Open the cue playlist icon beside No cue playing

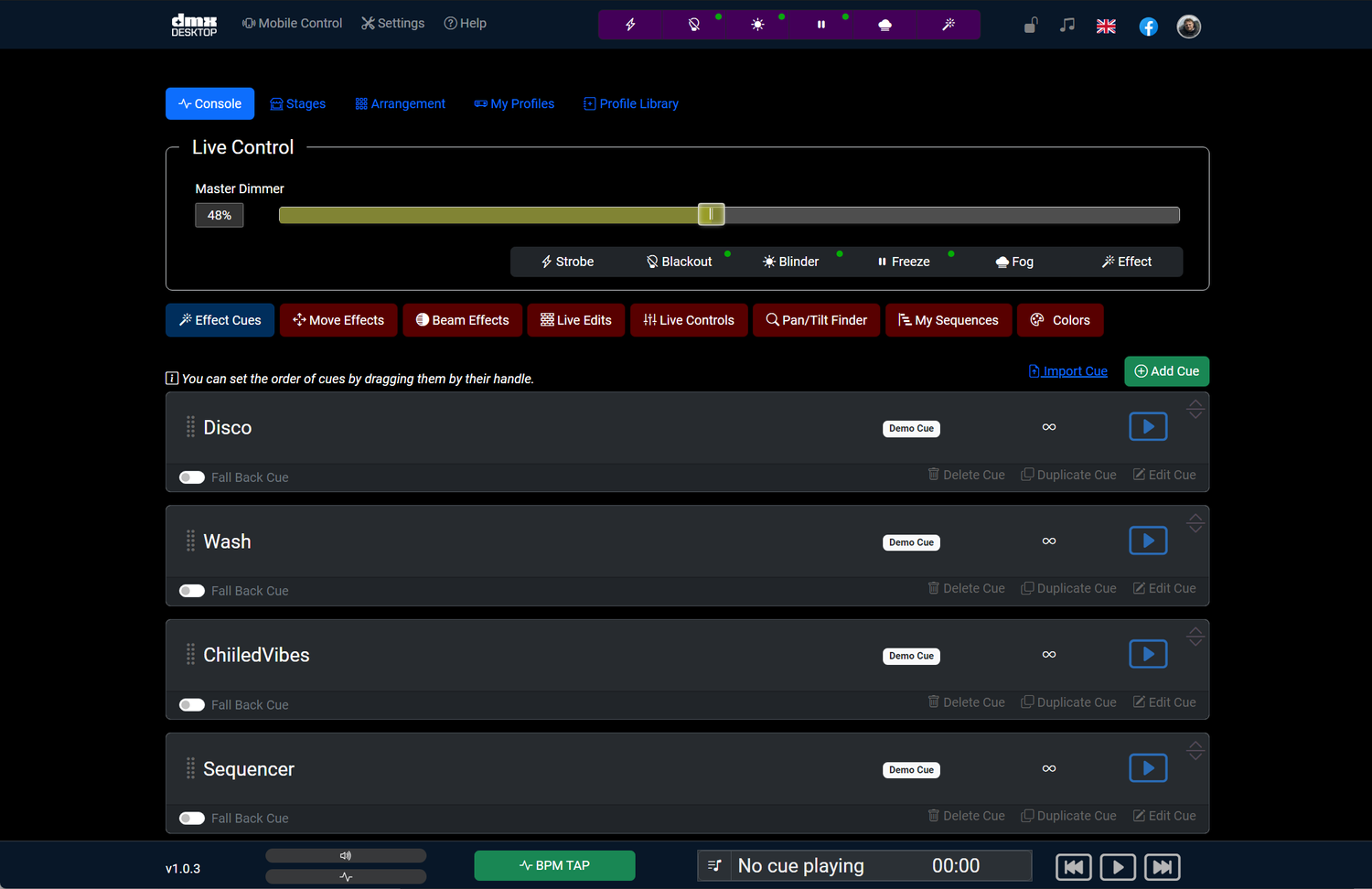pyautogui.click(x=714, y=865)
